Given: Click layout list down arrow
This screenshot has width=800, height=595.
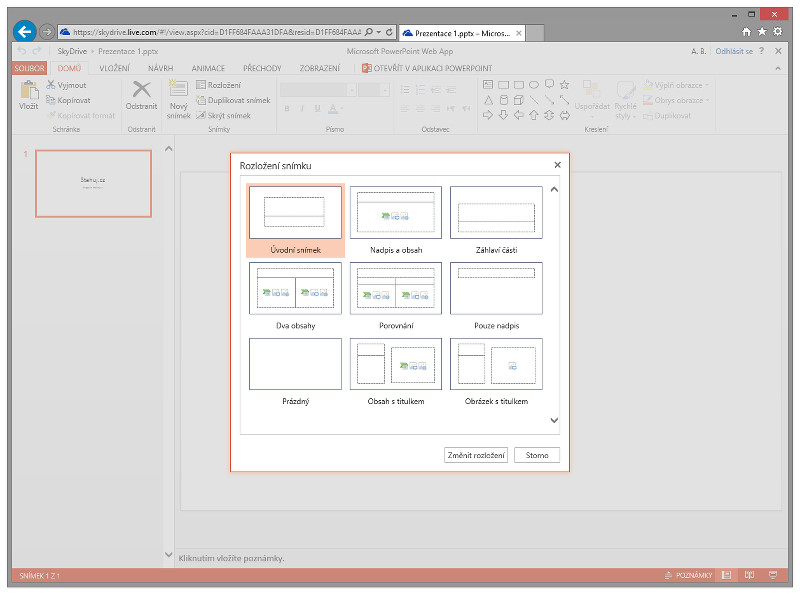Looking at the screenshot, I should 554,420.
